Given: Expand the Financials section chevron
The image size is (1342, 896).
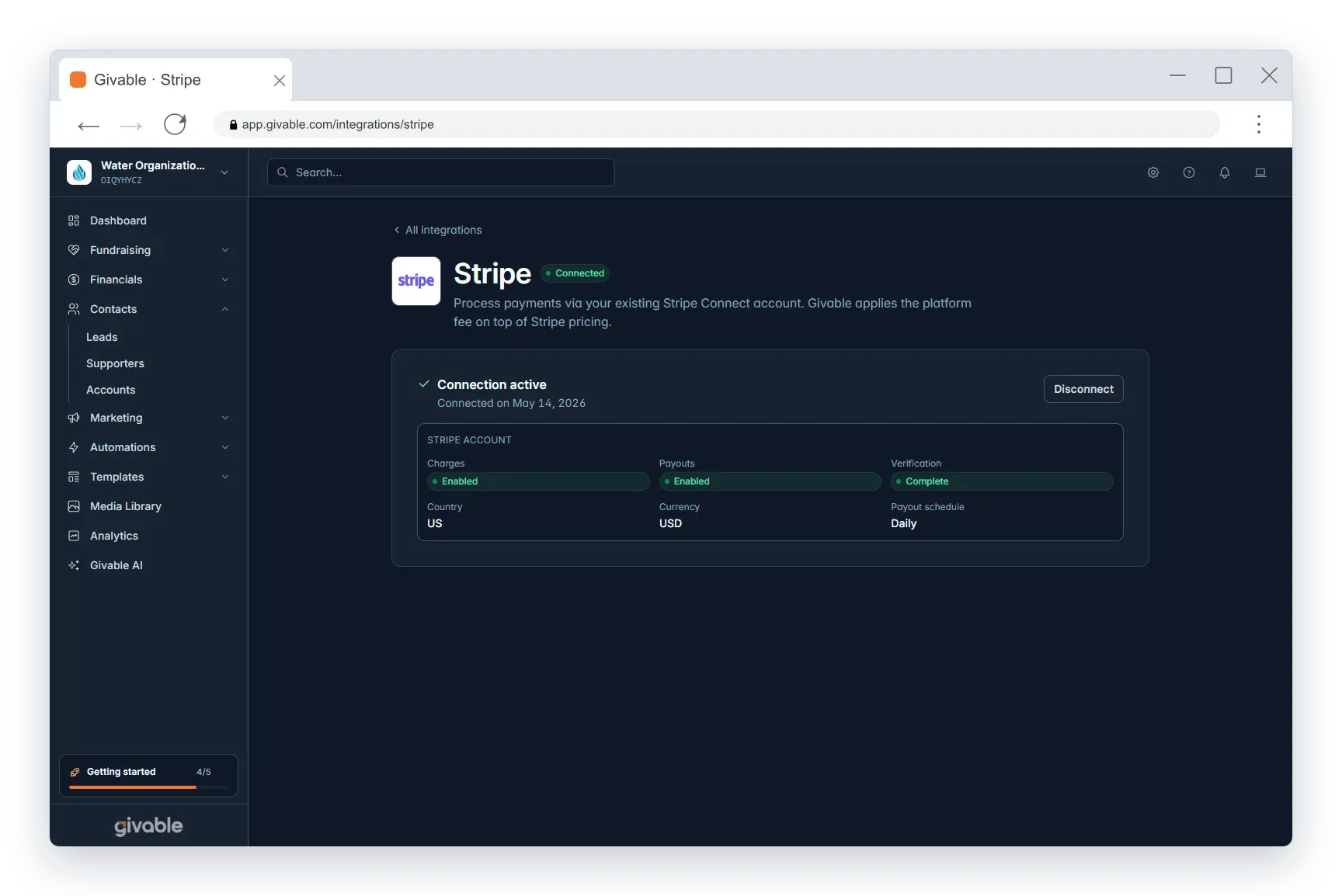Looking at the screenshot, I should [x=225, y=280].
